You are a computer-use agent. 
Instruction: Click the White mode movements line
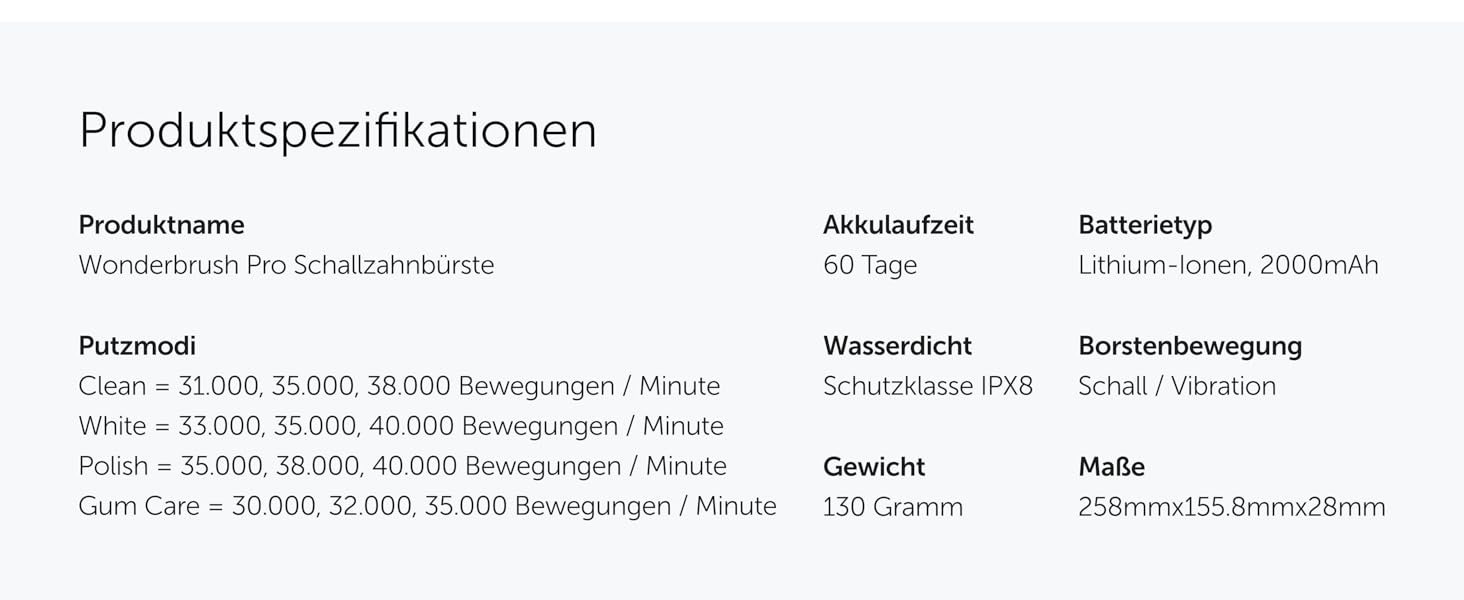click(401, 426)
